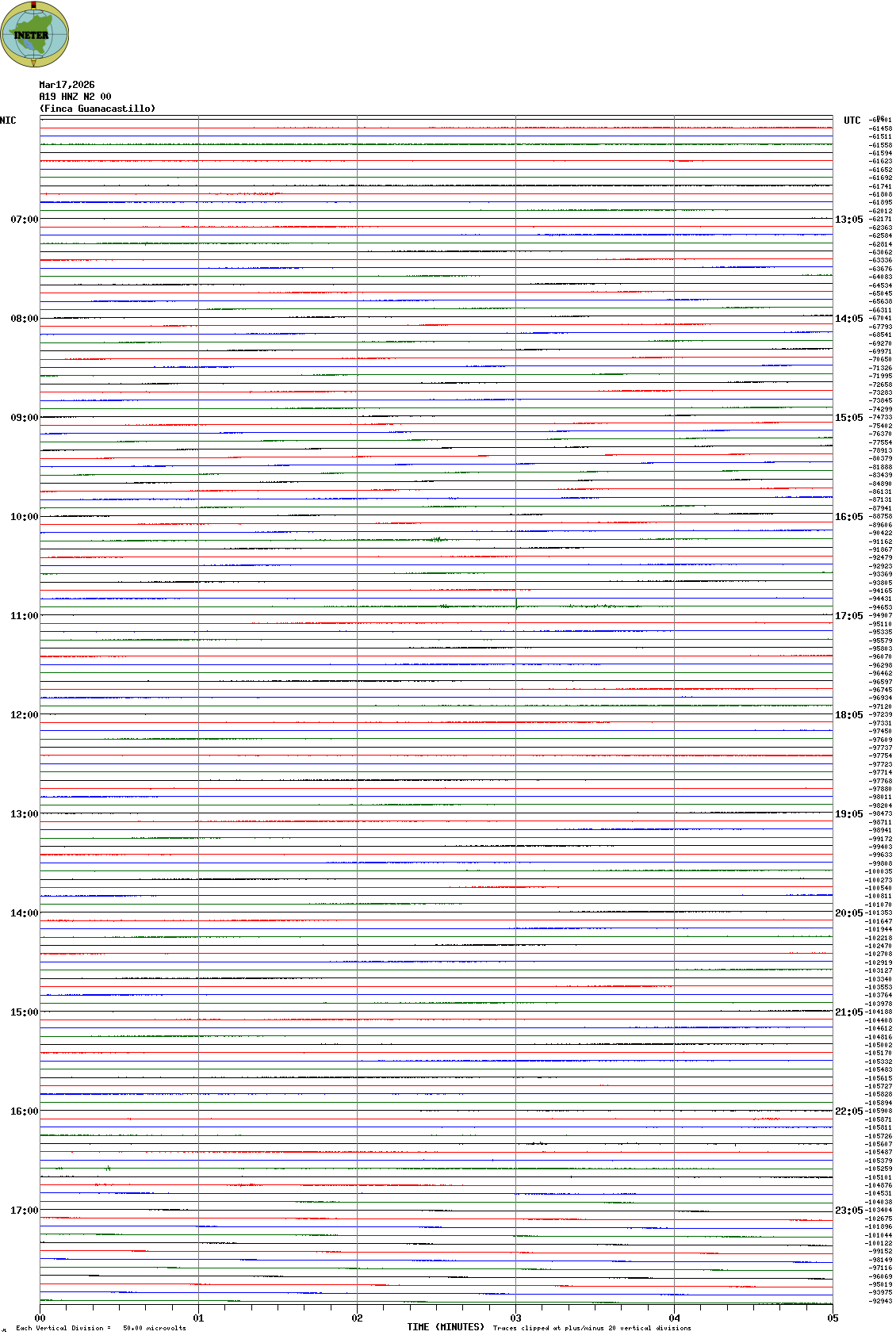896x1339 pixels.
Task: Click the INETER logo
Action: pyautogui.click(x=35, y=35)
